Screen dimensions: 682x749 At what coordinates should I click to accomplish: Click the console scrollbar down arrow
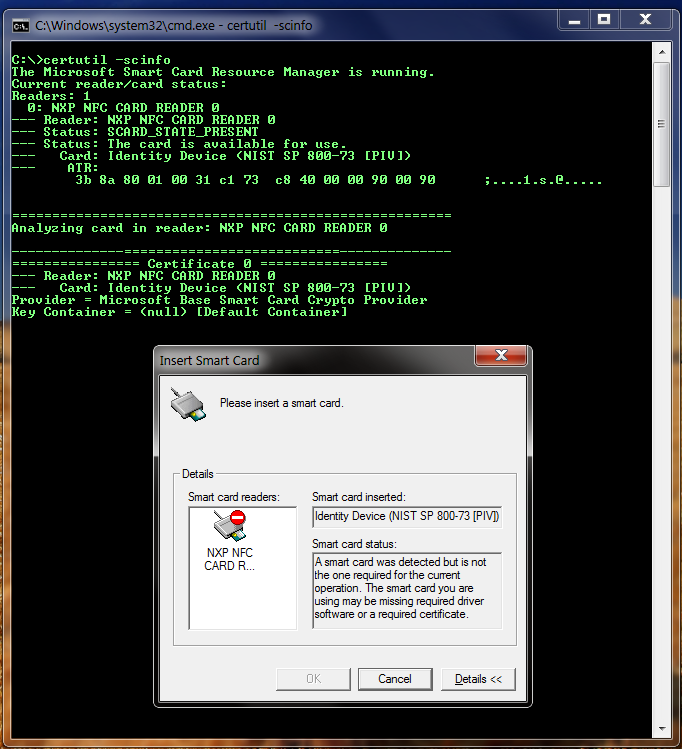[x=662, y=727]
